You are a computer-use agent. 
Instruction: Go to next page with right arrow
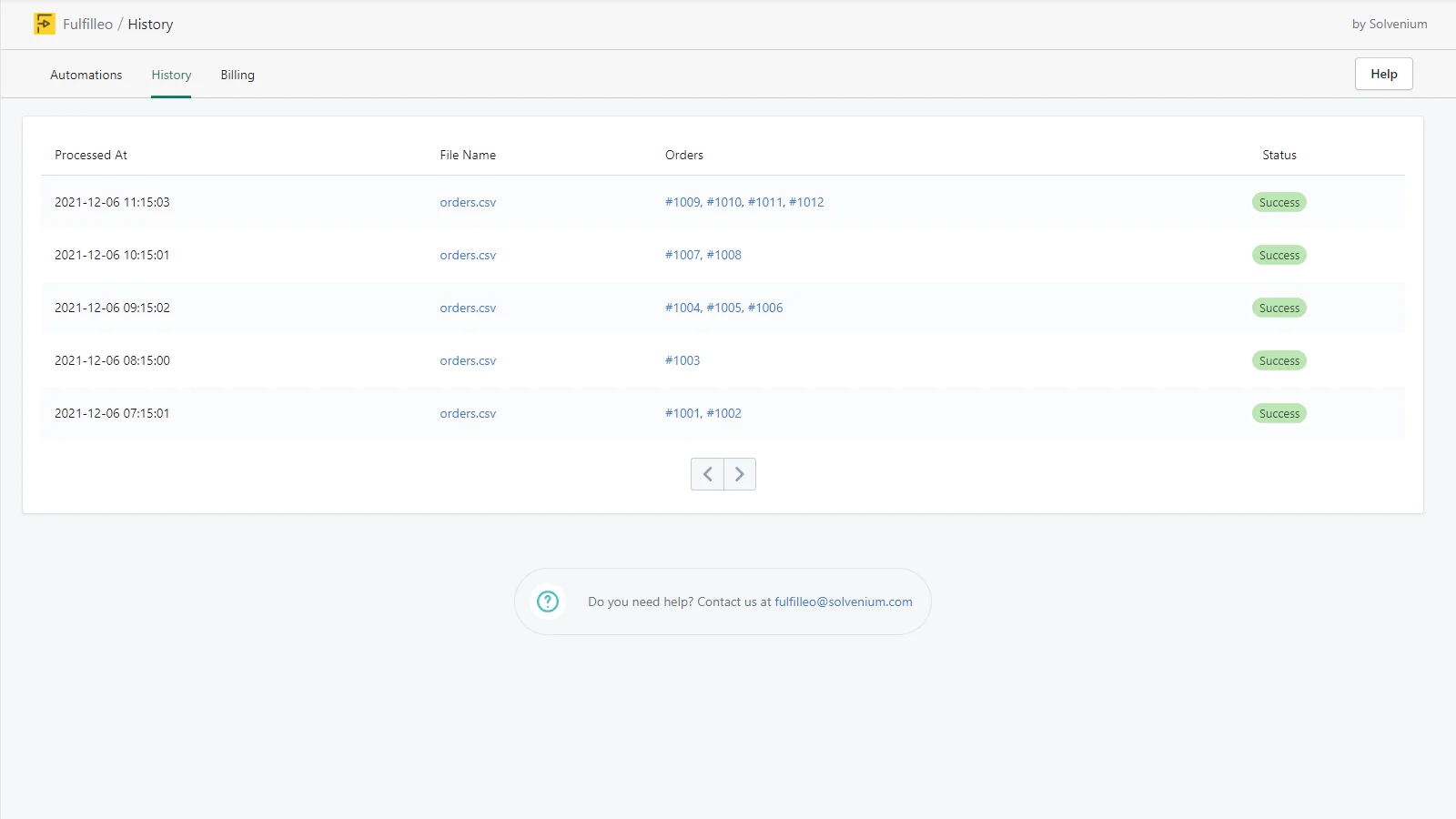tap(740, 474)
